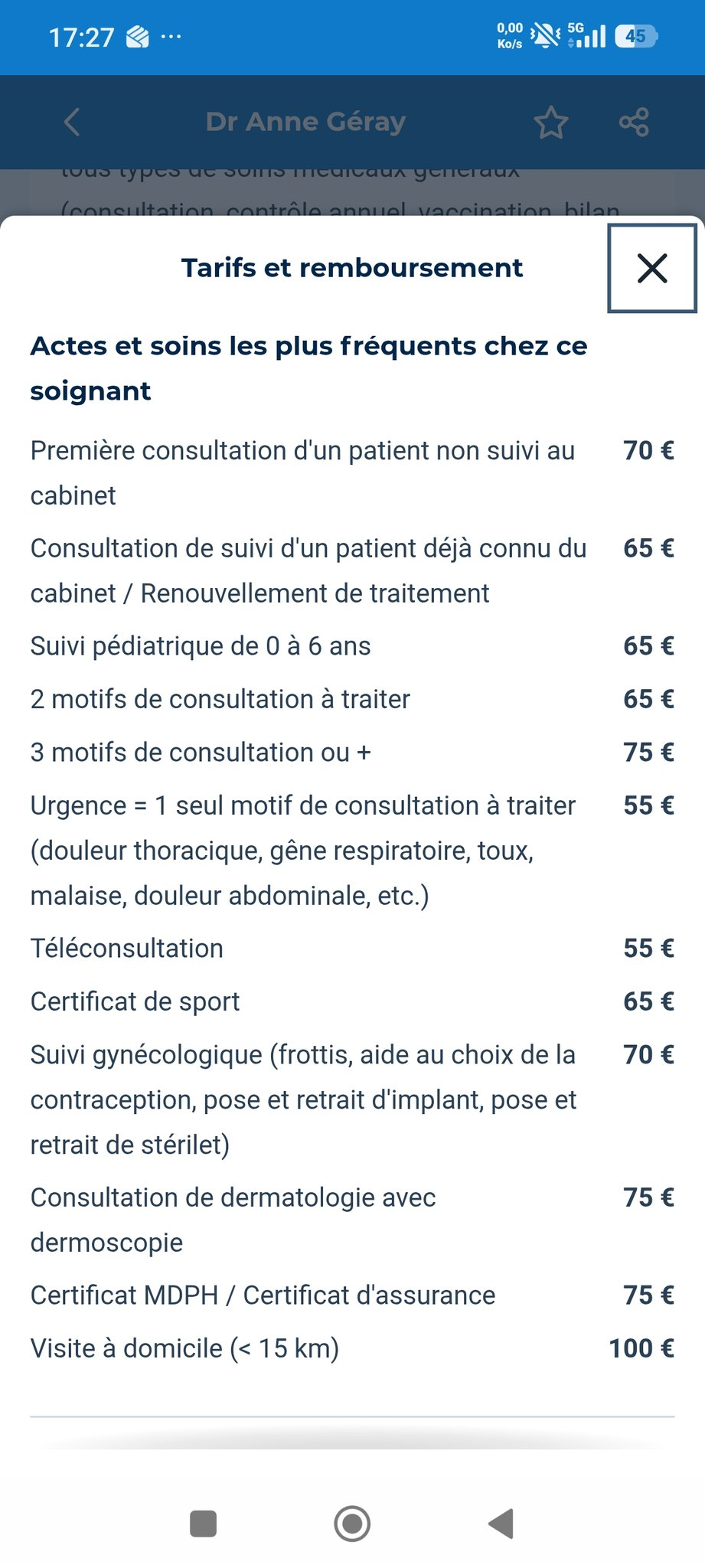Tap the muted notifications bell icon
The image size is (705, 1568).
point(546,36)
